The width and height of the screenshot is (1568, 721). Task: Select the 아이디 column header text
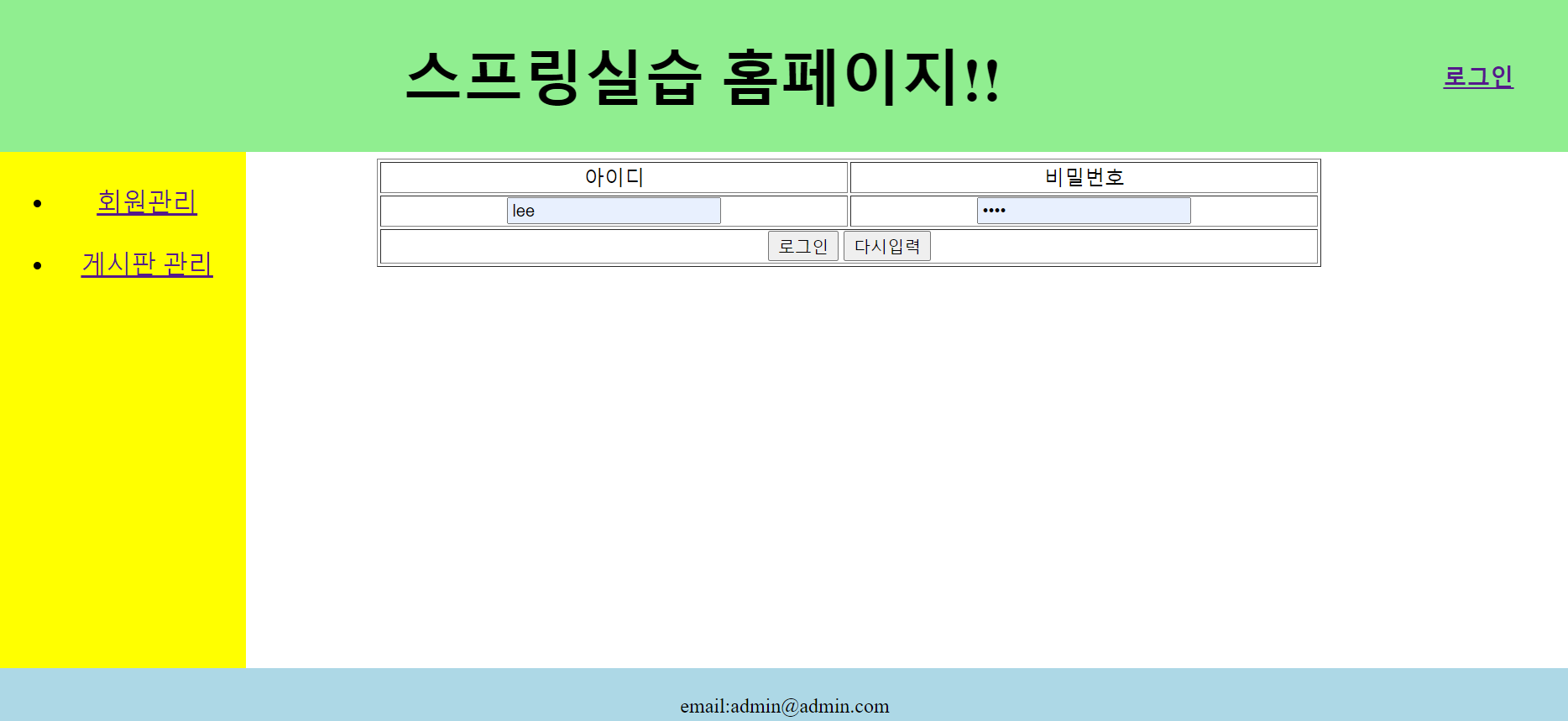point(614,177)
